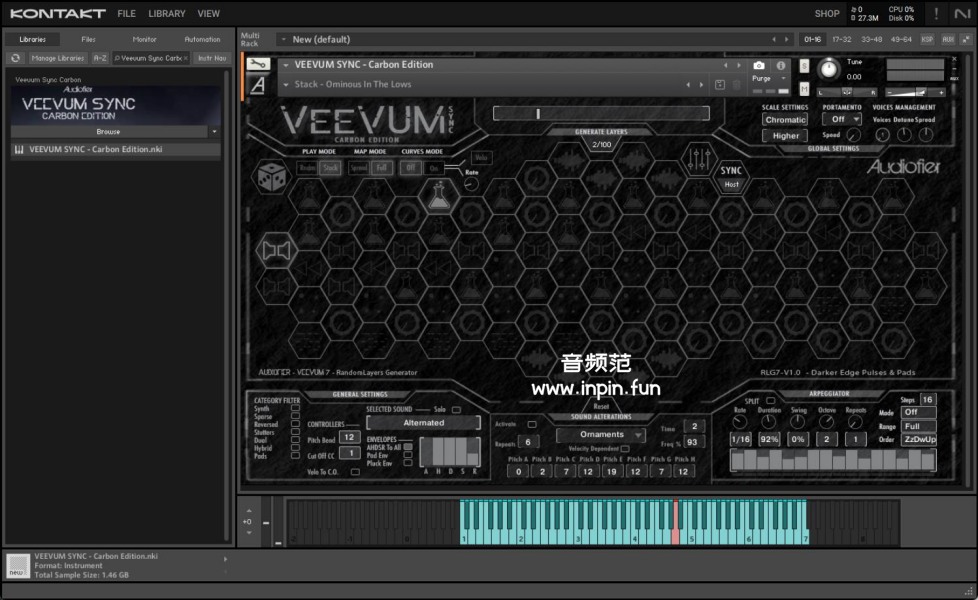
Task: Open the Ornaments dropdown
Action: pos(601,434)
